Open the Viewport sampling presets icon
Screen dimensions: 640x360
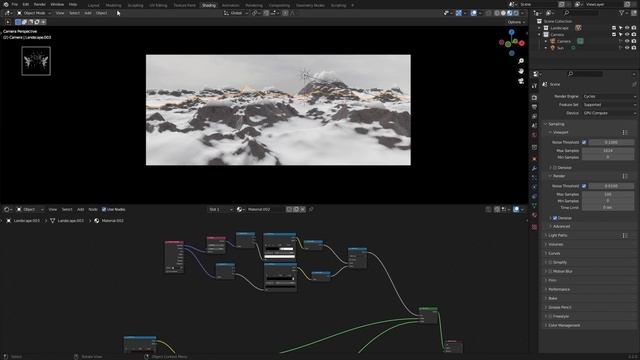(624, 133)
